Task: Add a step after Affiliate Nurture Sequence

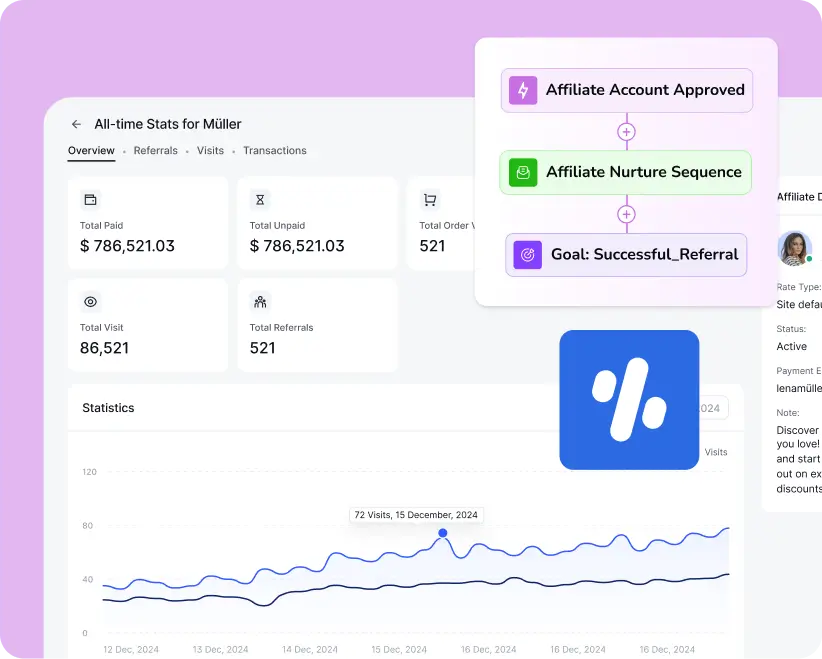Action: [626, 214]
